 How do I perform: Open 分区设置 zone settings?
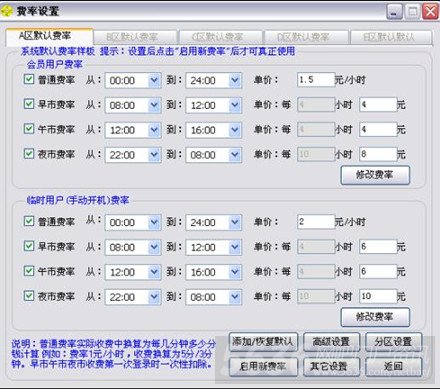tap(394, 342)
